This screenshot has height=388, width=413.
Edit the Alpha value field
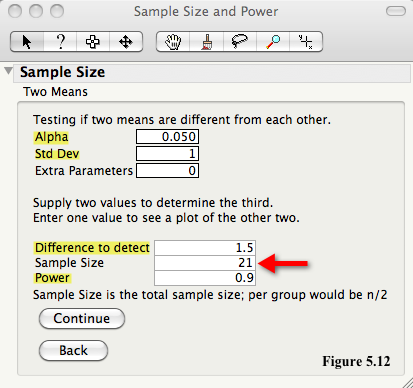[168, 137]
